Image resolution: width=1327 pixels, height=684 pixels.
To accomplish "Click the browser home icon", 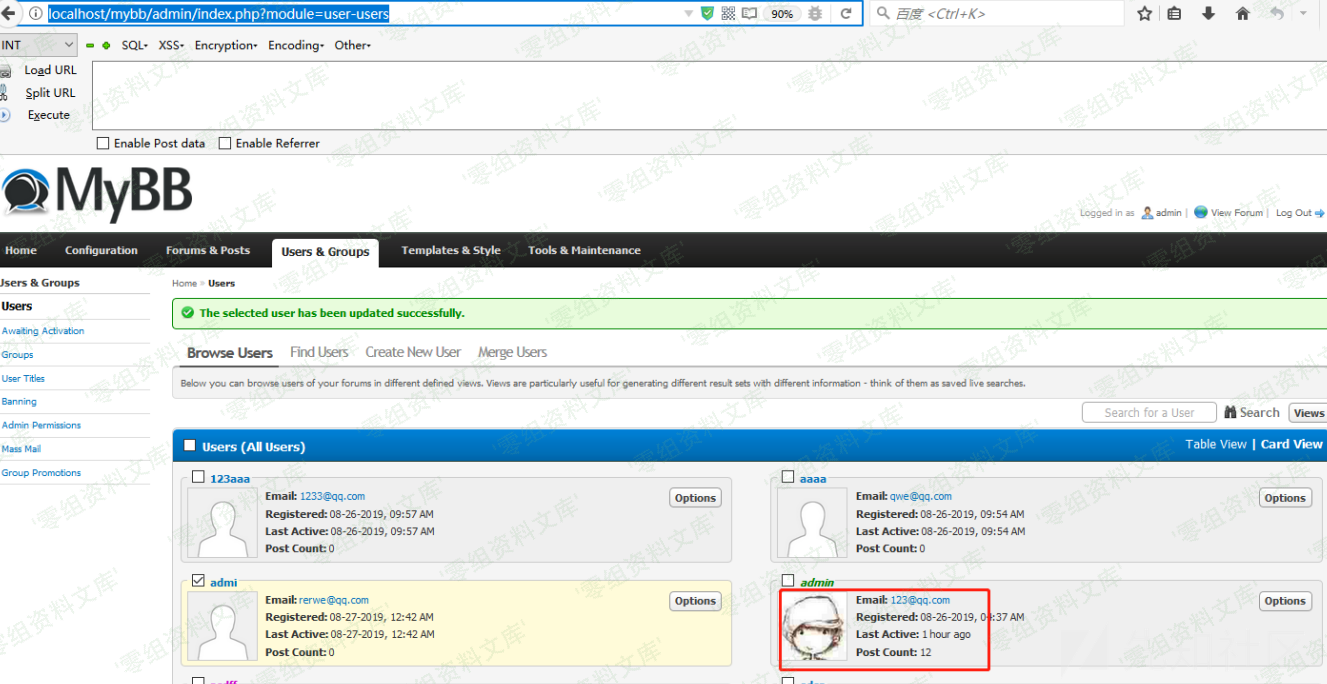I will [1242, 14].
